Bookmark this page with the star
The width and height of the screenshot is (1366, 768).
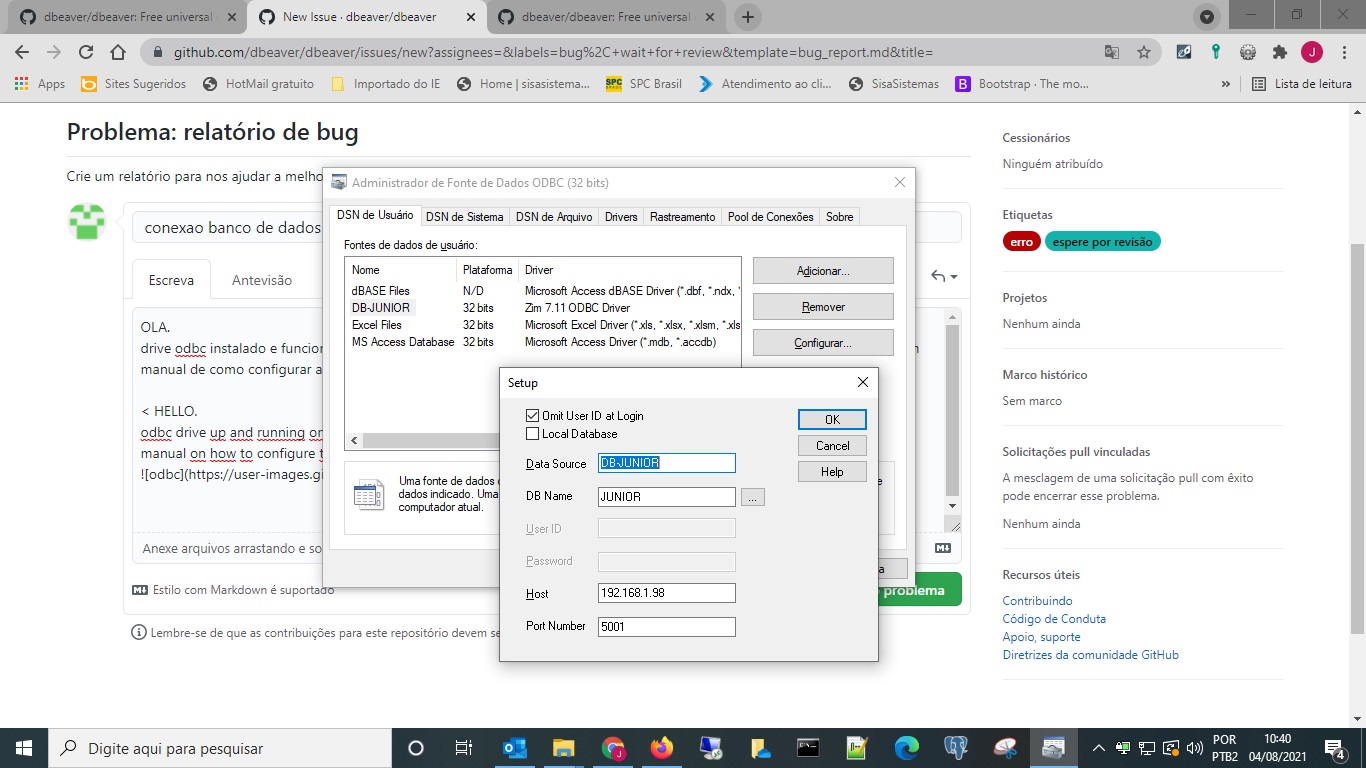(1144, 52)
